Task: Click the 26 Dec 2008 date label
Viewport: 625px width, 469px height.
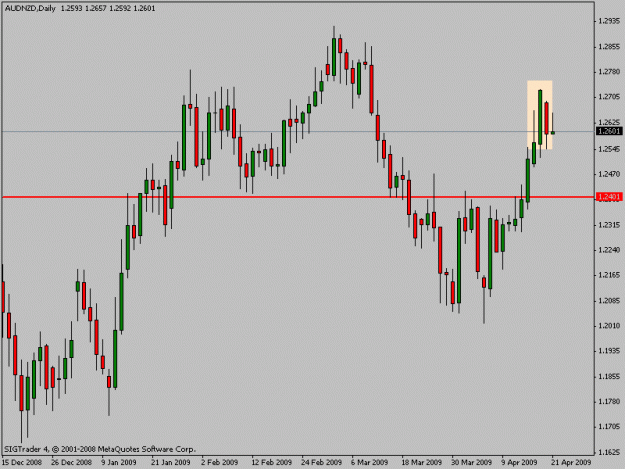Action: point(72,462)
